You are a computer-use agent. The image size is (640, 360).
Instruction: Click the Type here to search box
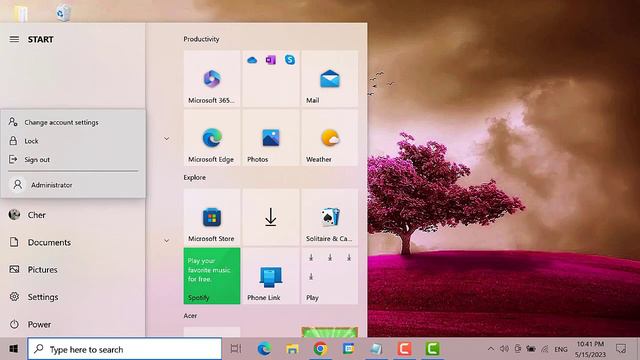(x=125, y=349)
